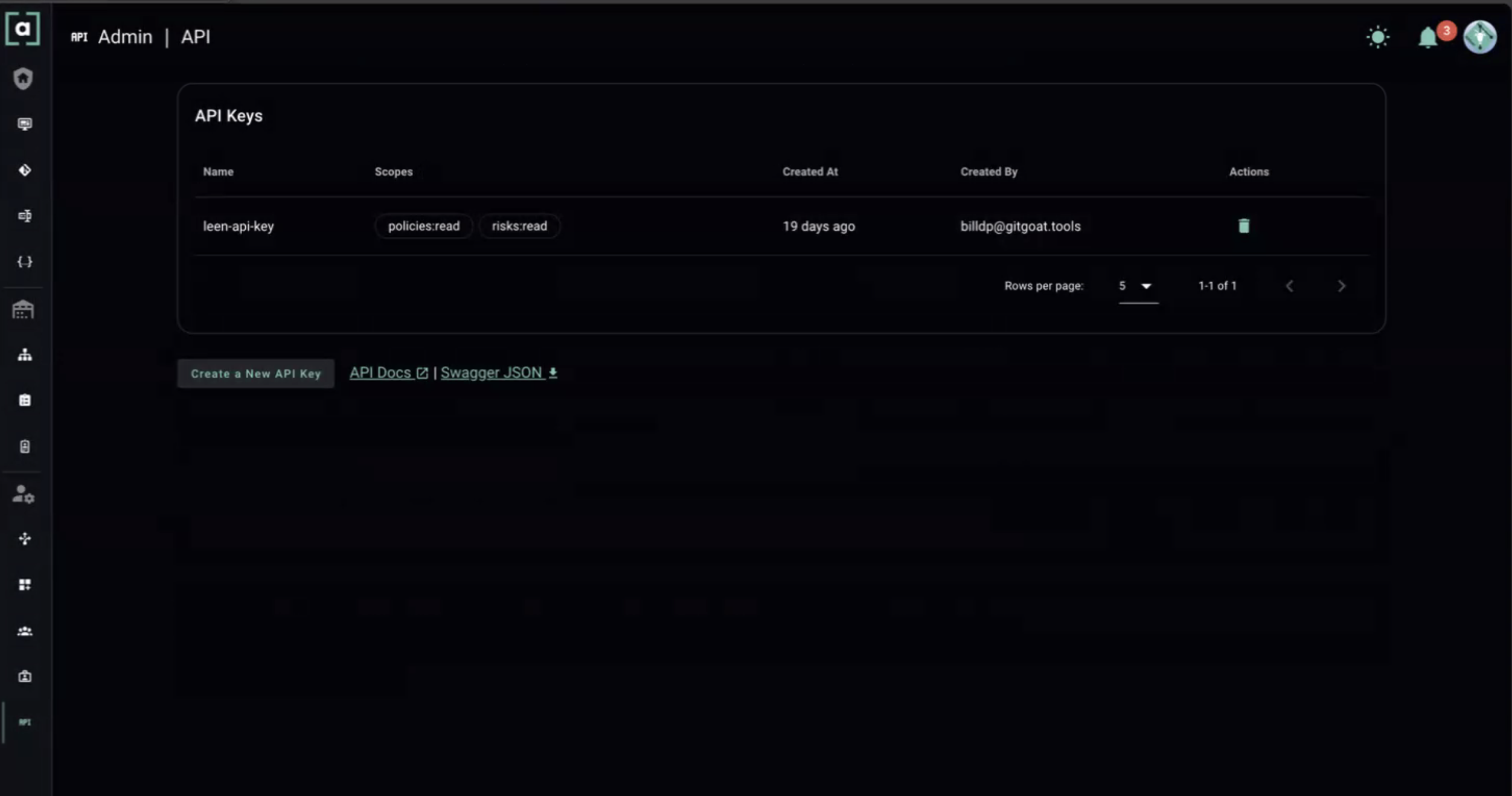Screen dimensions: 1512x796
Task: Open the four-way arrows integrations icon
Action: click(25, 539)
